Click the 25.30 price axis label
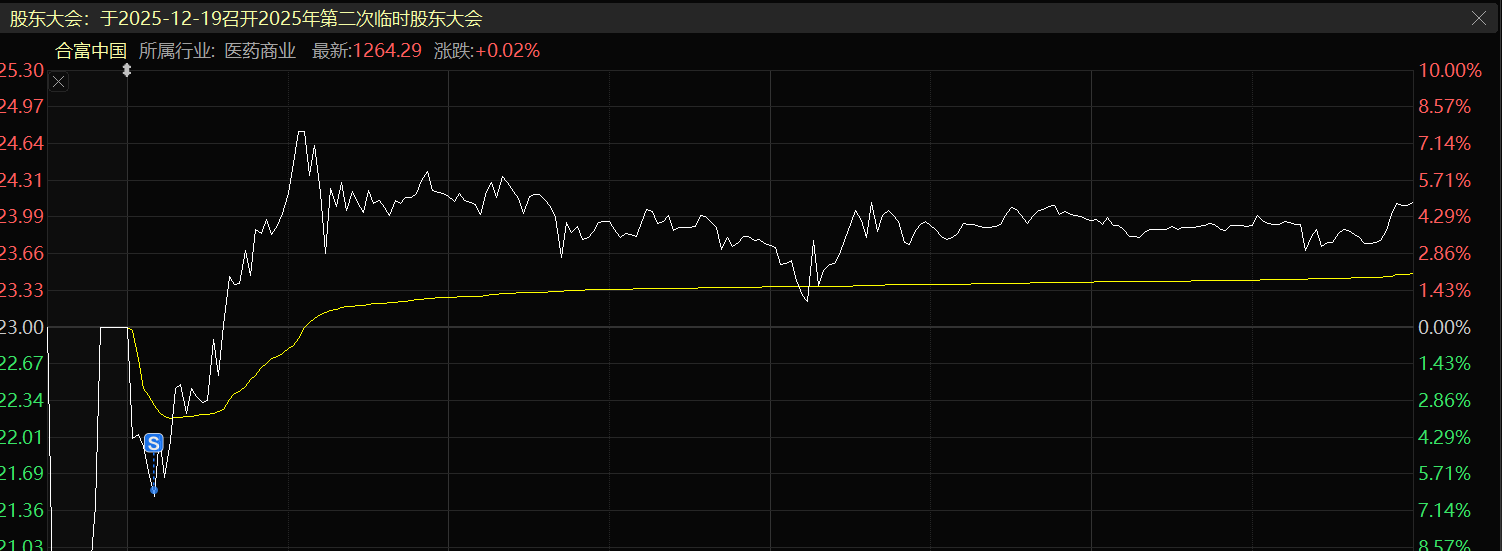This screenshot has width=1502, height=551. click(x=22, y=70)
